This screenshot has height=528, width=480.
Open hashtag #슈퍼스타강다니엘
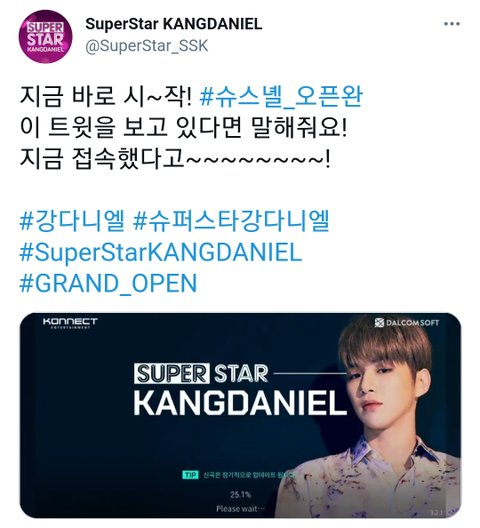231,221
